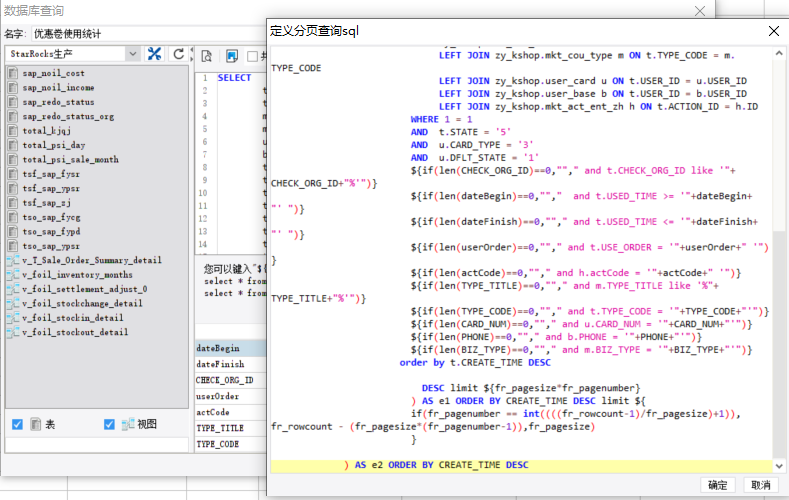Click the sap_moil_cost table icon
The image size is (789, 500).
(12, 74)
